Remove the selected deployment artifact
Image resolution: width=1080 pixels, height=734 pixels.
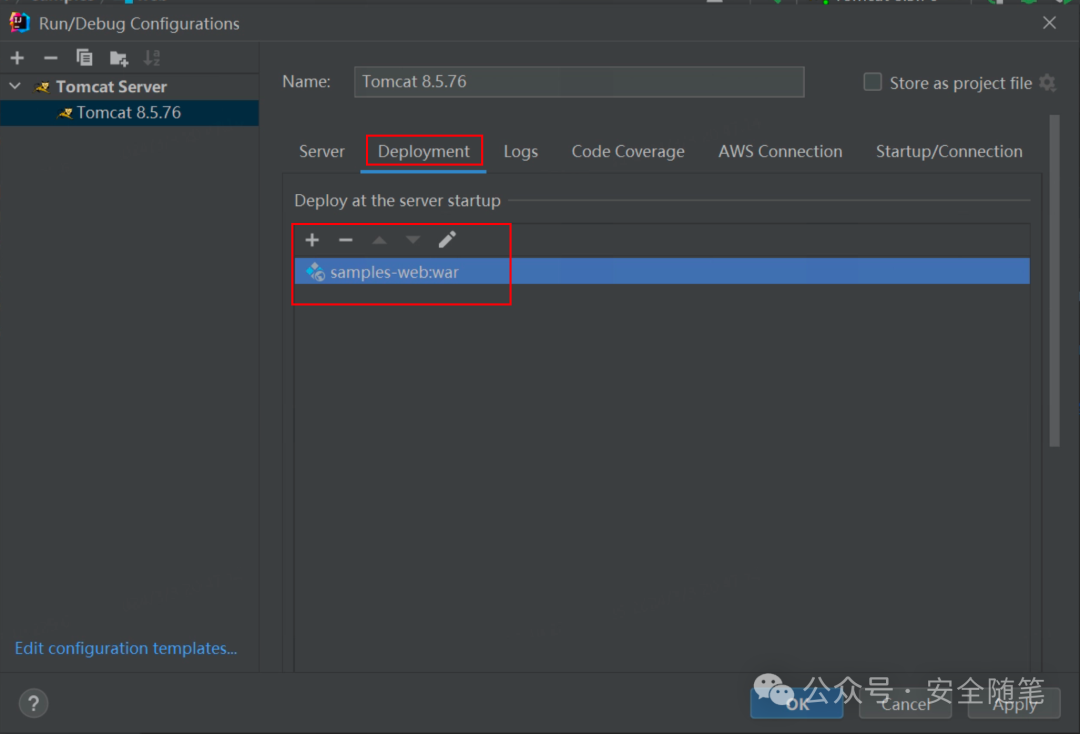click(x=346, y=240)
